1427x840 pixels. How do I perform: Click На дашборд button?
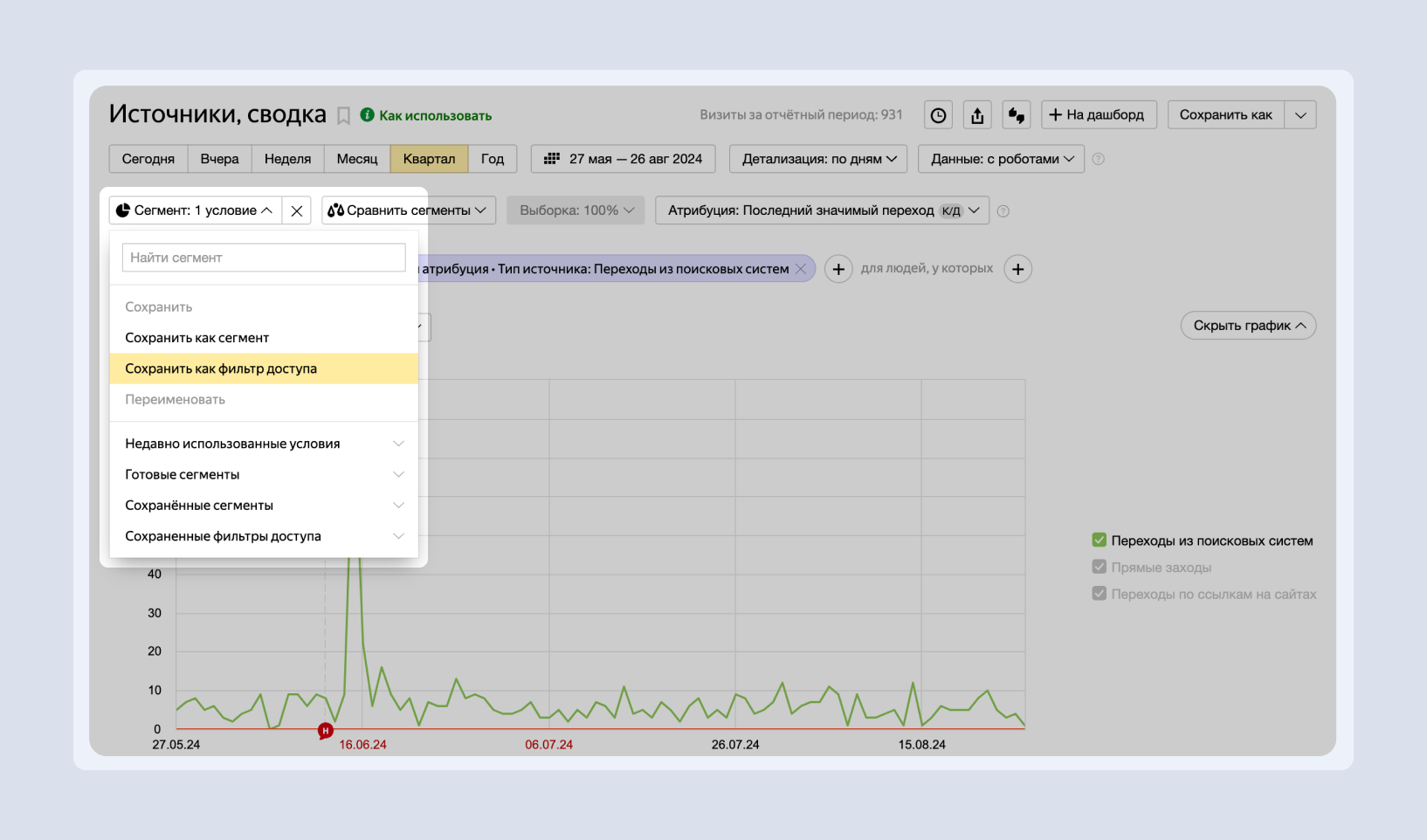coord(1099,115)
